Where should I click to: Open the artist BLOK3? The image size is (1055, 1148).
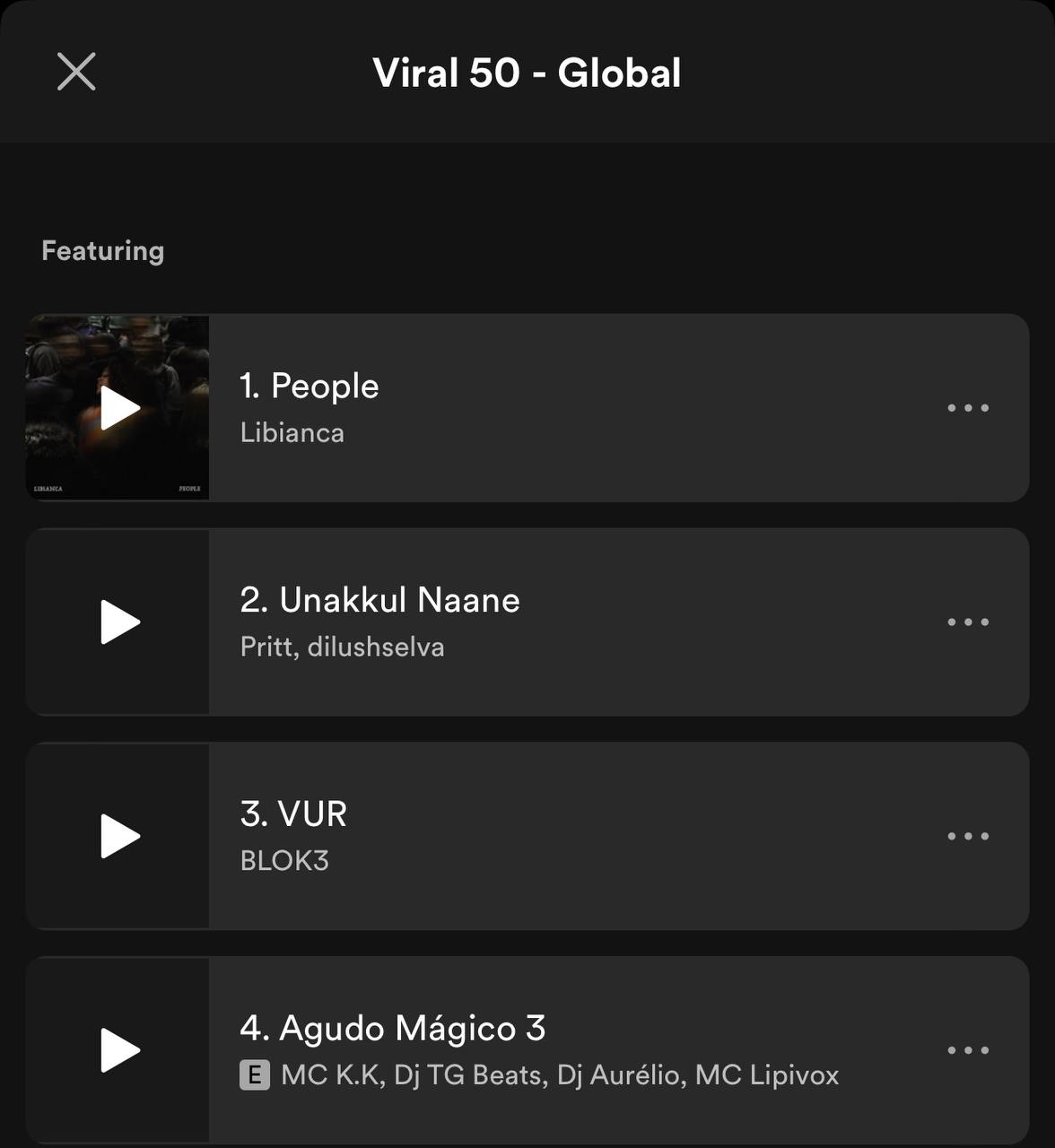pyautogui.click(x=284, y=861)
